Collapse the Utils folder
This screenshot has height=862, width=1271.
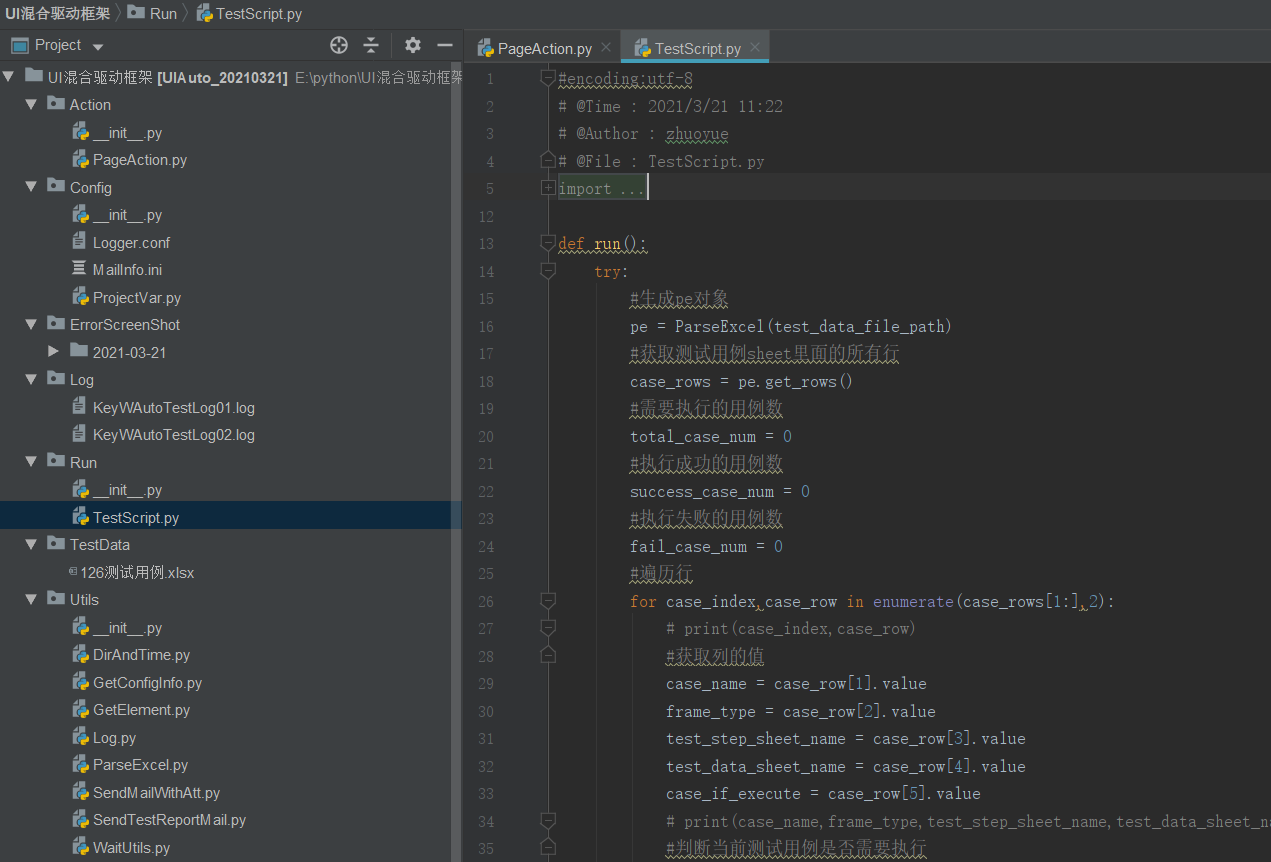pos(32,599)
